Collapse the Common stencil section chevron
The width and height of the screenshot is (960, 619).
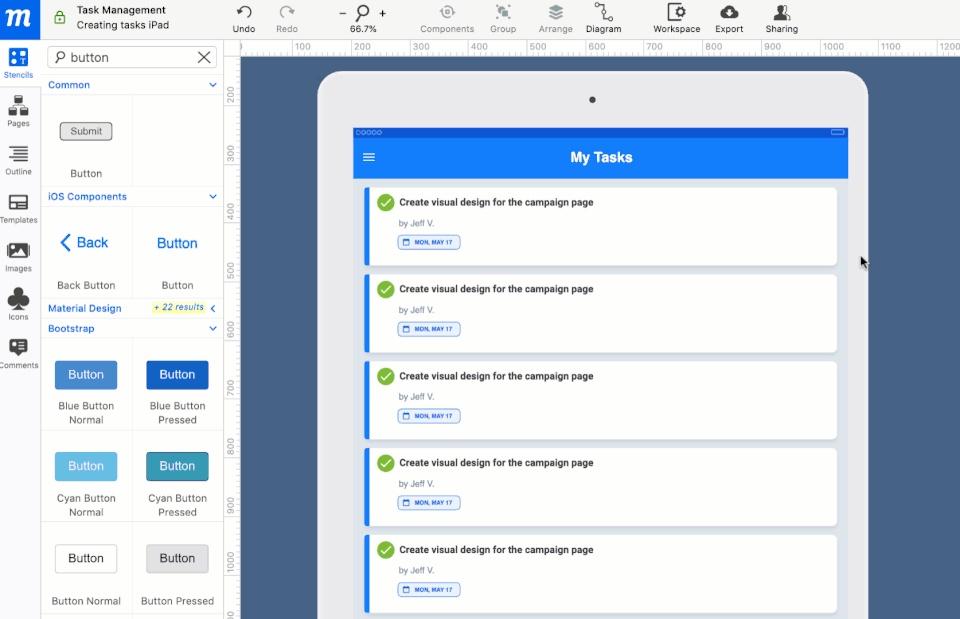click(x=212, y=85)
